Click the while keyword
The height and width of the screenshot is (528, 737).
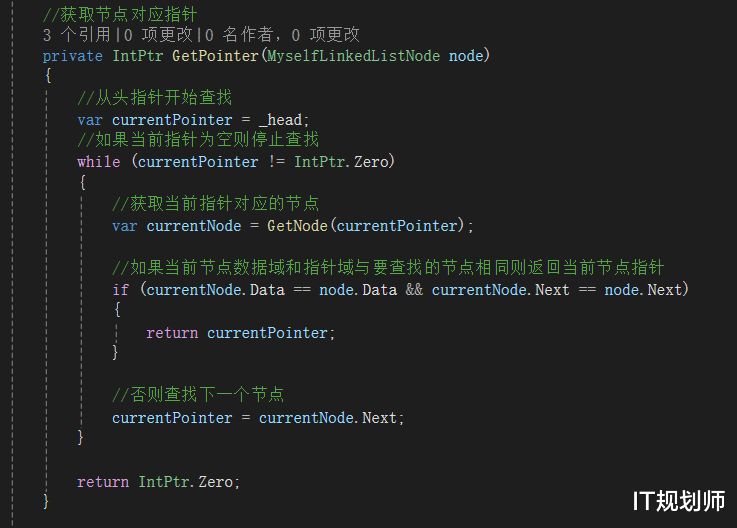click(98, 162)
